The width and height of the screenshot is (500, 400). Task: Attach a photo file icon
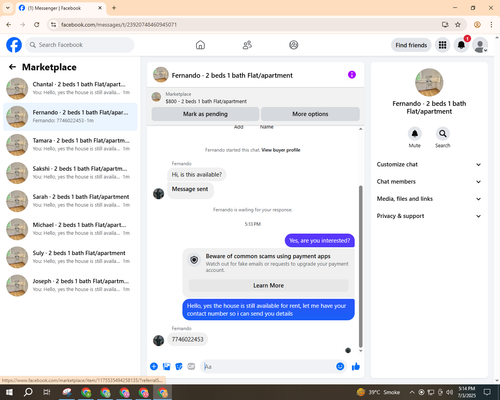pos(166,367)
